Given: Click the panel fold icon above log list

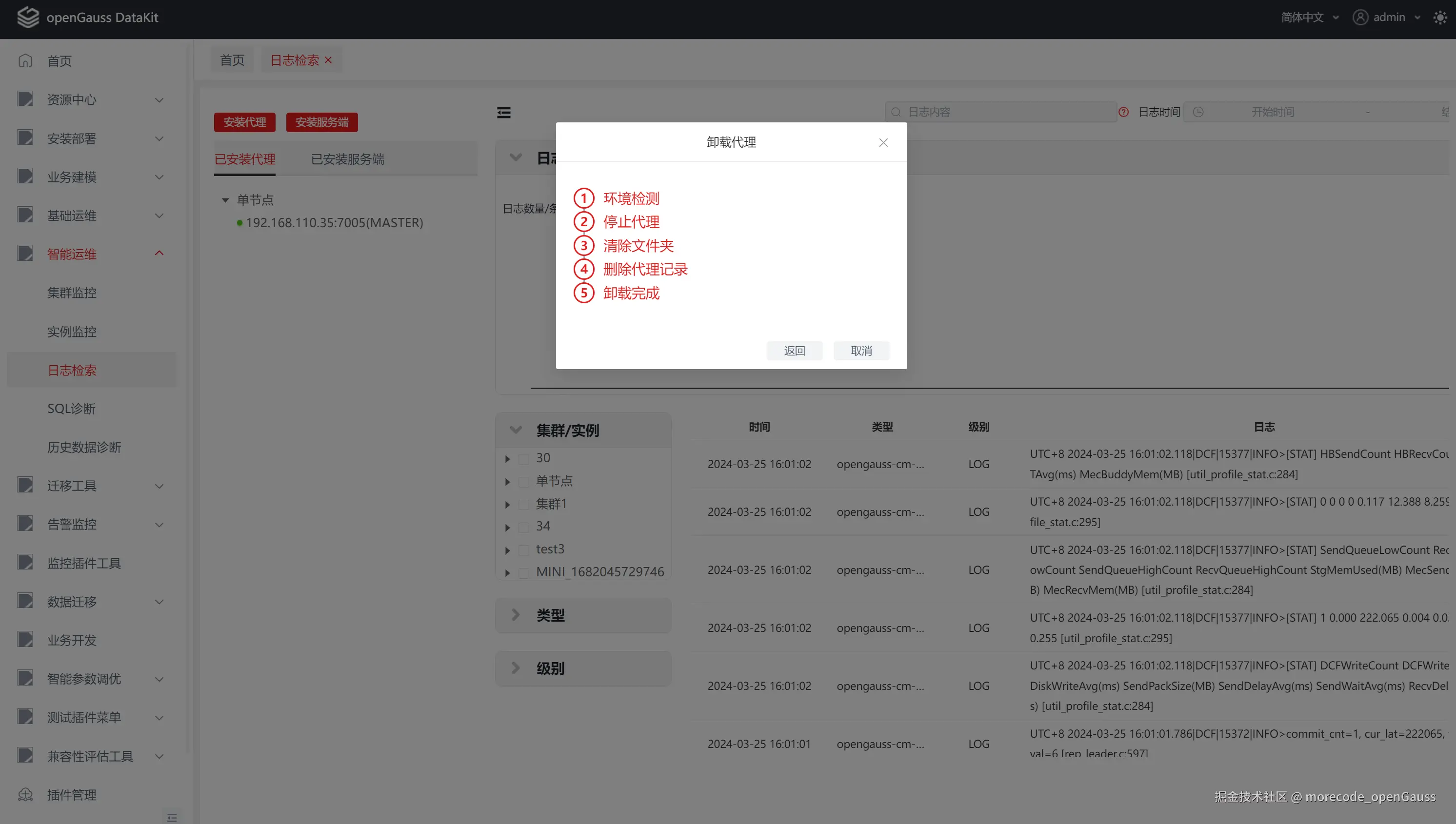Looking at the screenshot, I should pyautogui.click(x=503, y=113).
